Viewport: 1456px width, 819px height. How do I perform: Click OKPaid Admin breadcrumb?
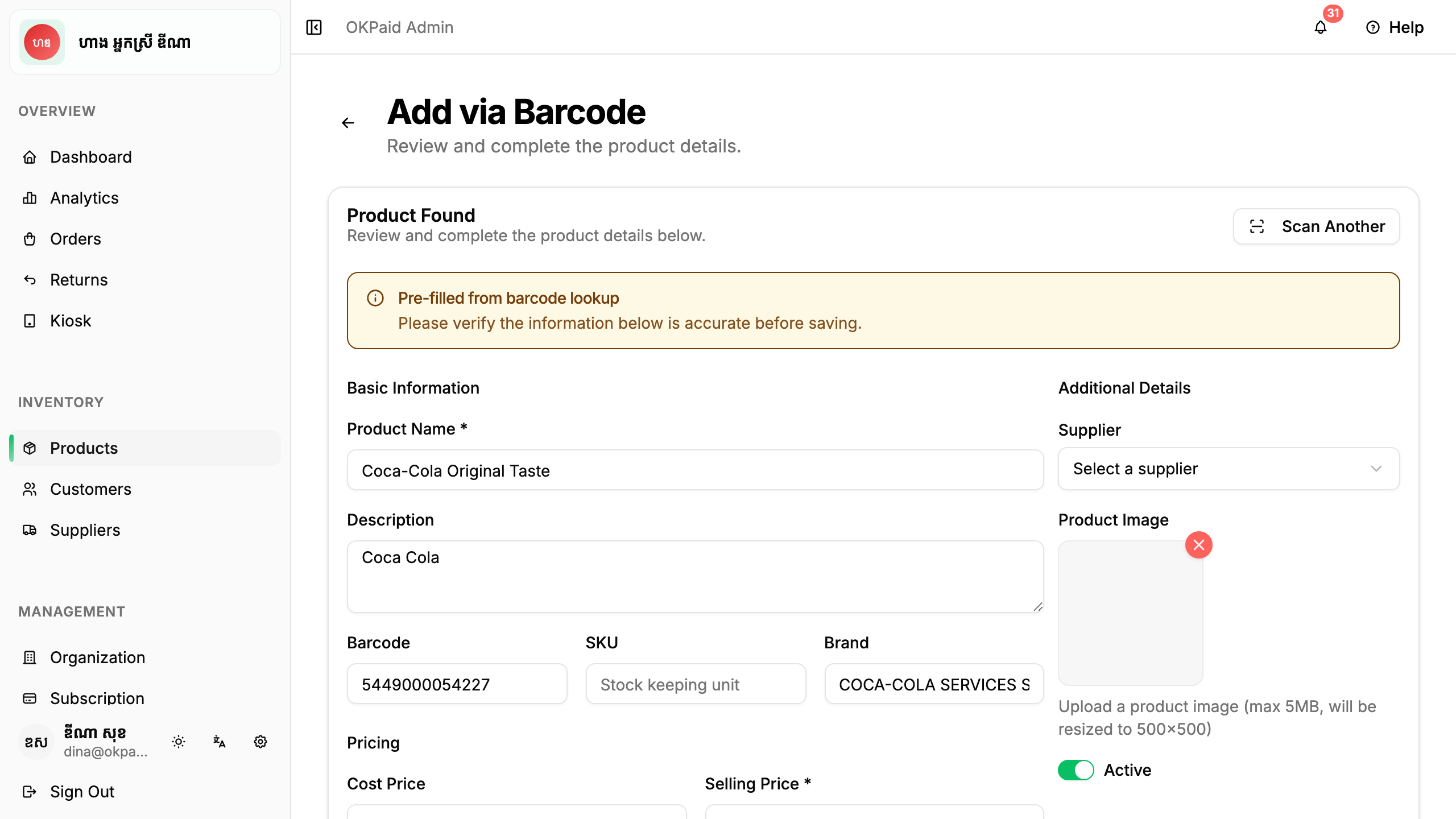399,27
